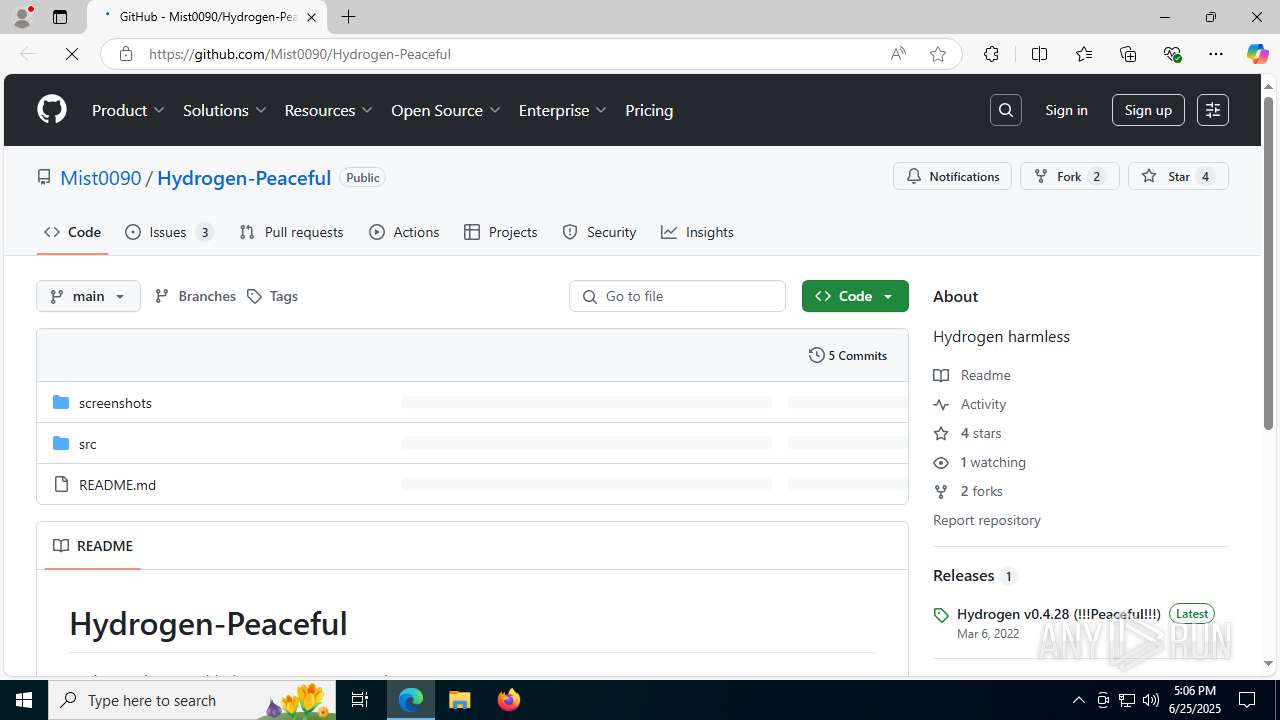Click the Hydrogen-Peaceful repository name link
The height and width of the screenshot is (720, 1280).
244,178
